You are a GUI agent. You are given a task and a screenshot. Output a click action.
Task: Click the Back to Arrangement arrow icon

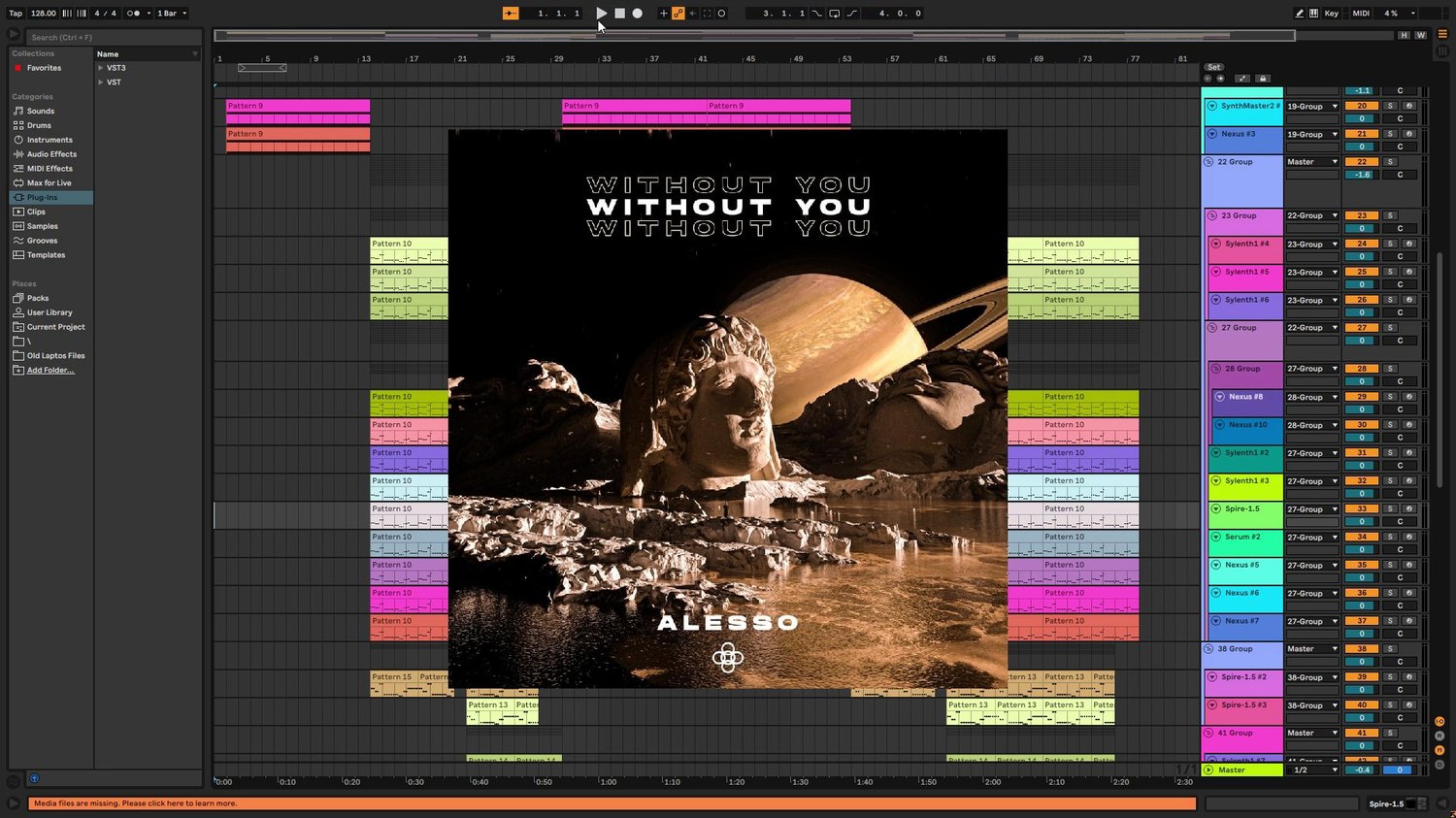click(692, 14)
